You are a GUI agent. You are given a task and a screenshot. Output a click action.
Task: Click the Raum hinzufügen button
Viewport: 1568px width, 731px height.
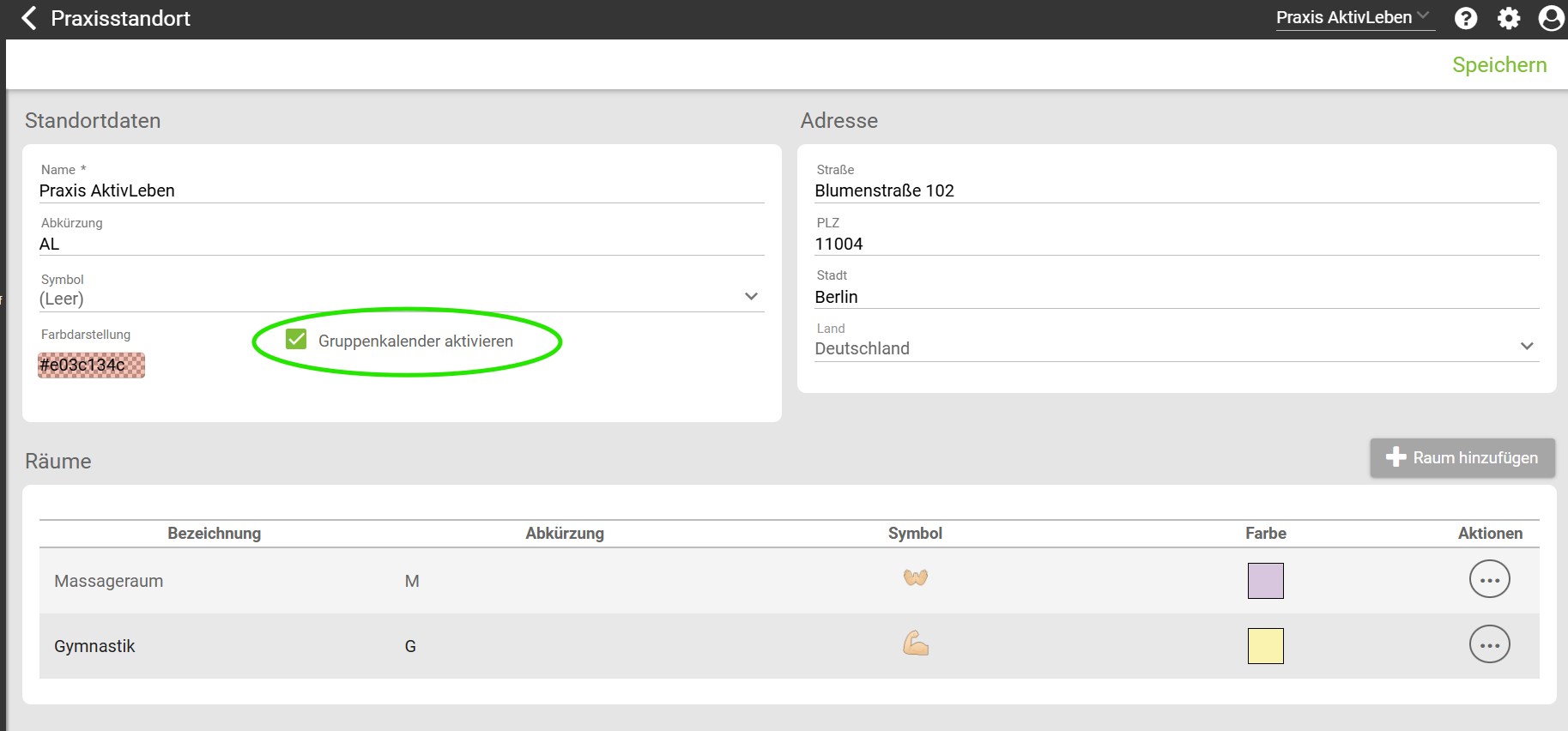pyautogui.click(x=1462, y=458)
